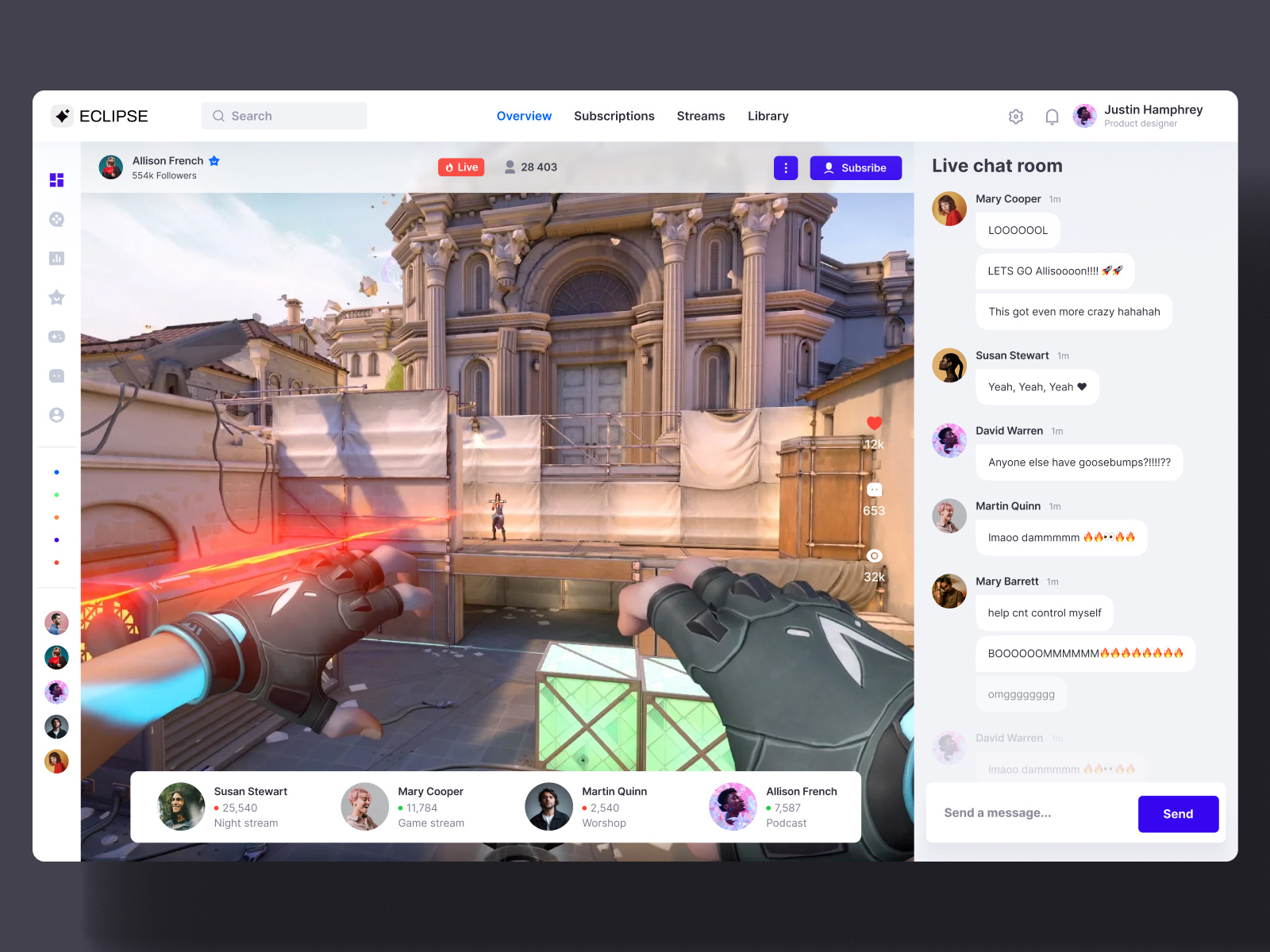Click Mary Cooper's avatar in chat
Image resolution: width=1270 pixels, height=952 pixels.
(x=949, y=209)
